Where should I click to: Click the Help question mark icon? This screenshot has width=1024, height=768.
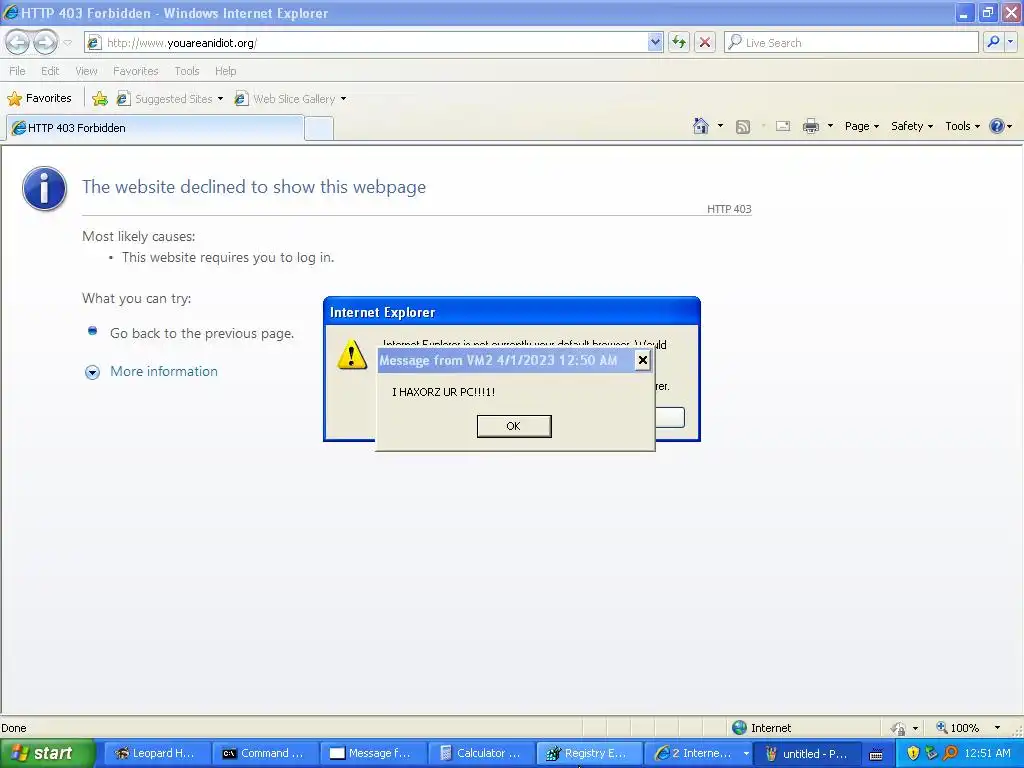pos(997,126)
